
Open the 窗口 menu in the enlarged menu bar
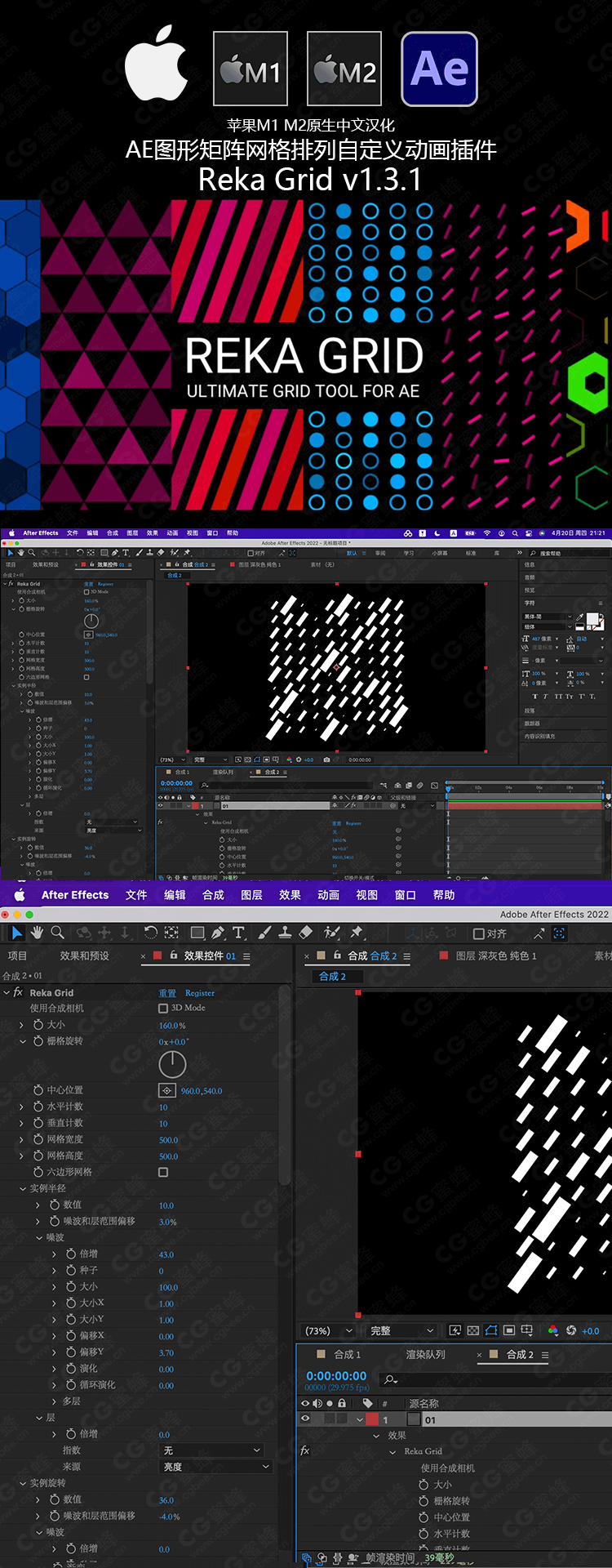(x=406, y=895)
